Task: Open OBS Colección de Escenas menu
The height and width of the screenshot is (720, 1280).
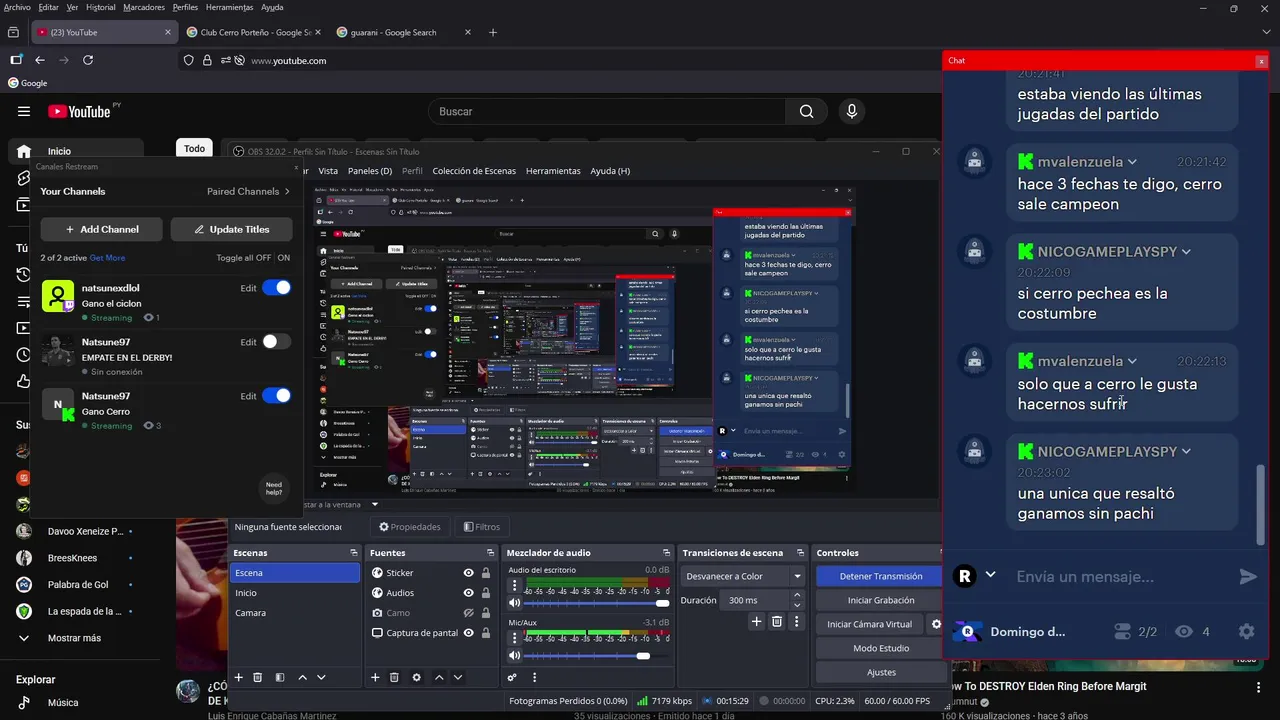Action: coord(474,171)
